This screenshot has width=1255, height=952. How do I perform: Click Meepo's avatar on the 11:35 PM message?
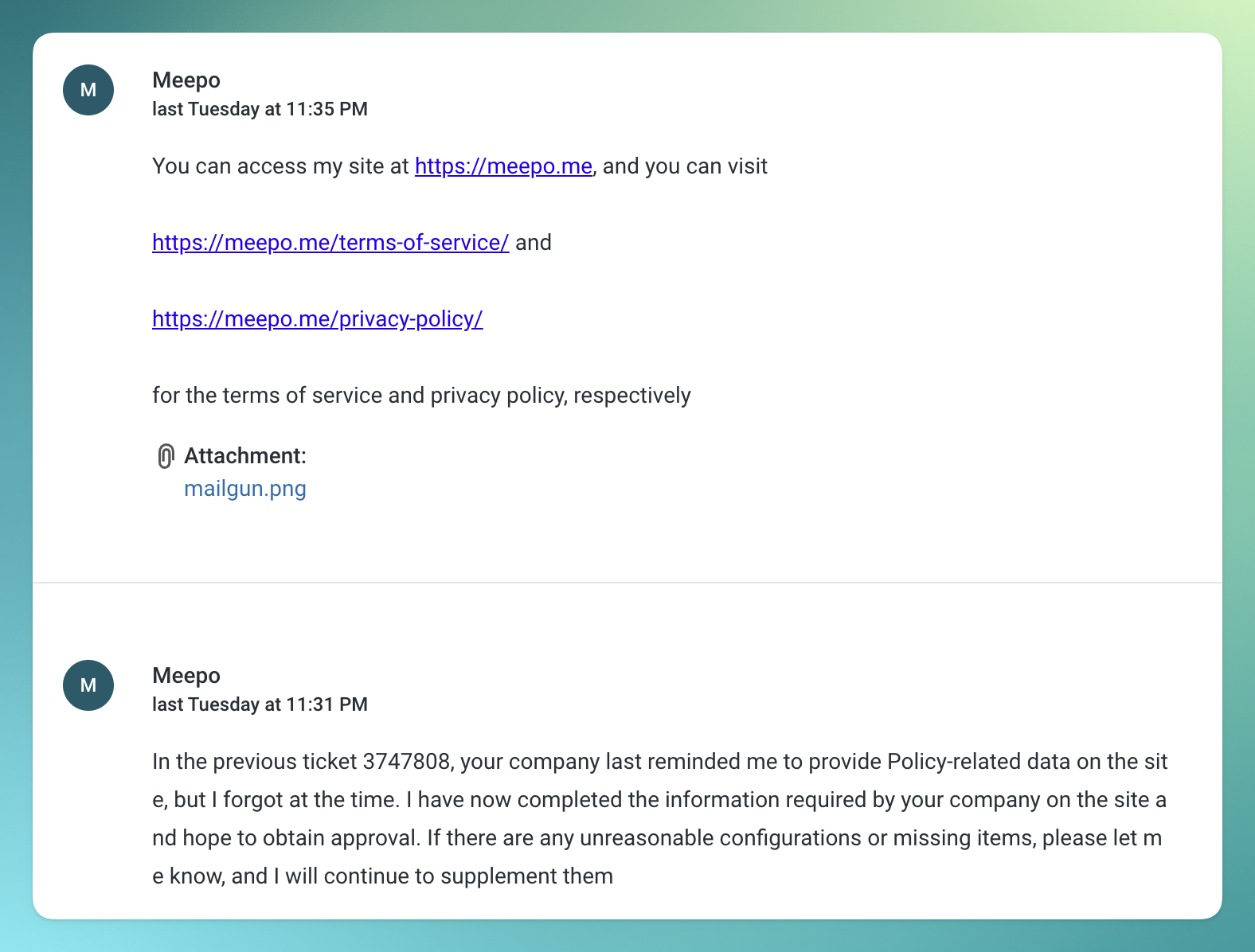point(88,90)
